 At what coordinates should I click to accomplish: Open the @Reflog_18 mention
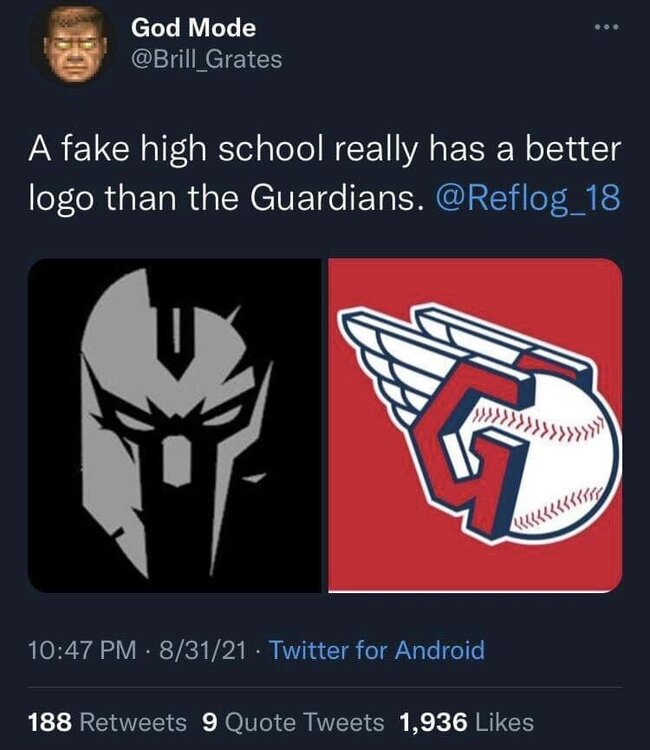(x=528, y=198)
